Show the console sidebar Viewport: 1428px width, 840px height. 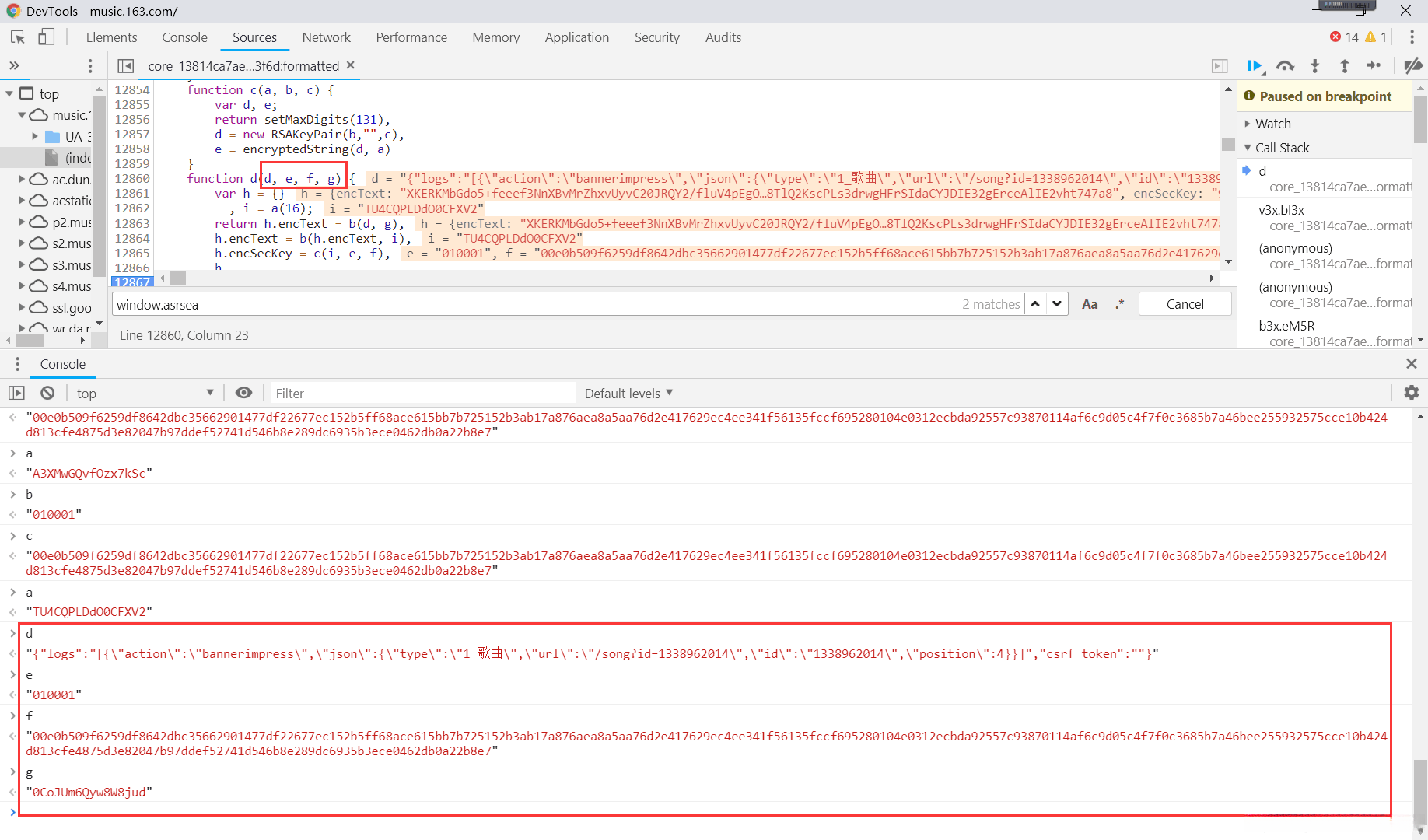point(17,394)
